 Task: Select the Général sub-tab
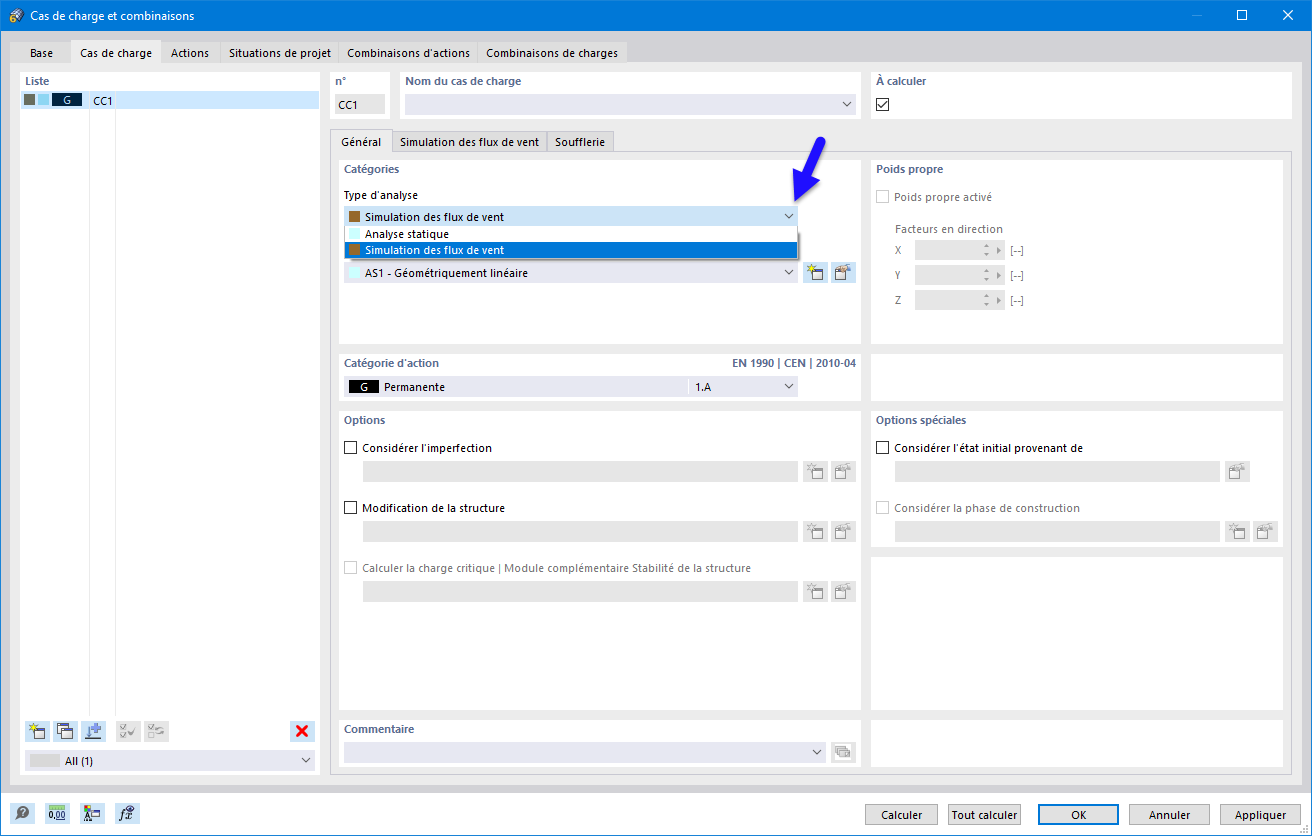click(361, 142)
